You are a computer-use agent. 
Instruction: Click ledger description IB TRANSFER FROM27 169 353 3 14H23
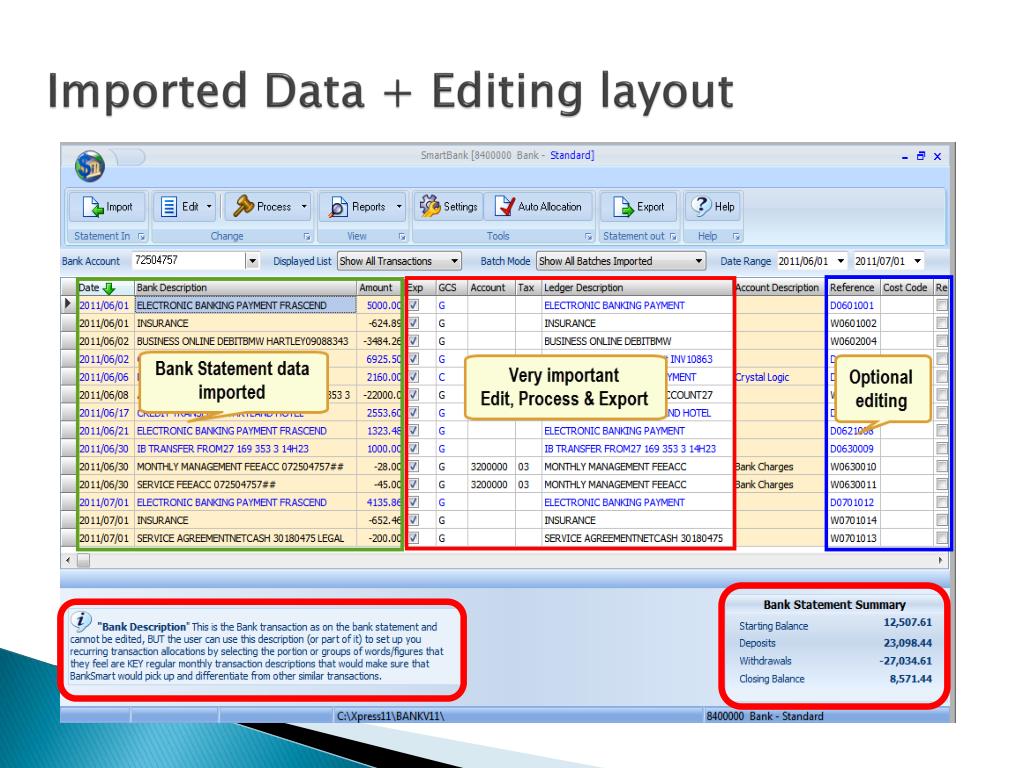(630, 449)
